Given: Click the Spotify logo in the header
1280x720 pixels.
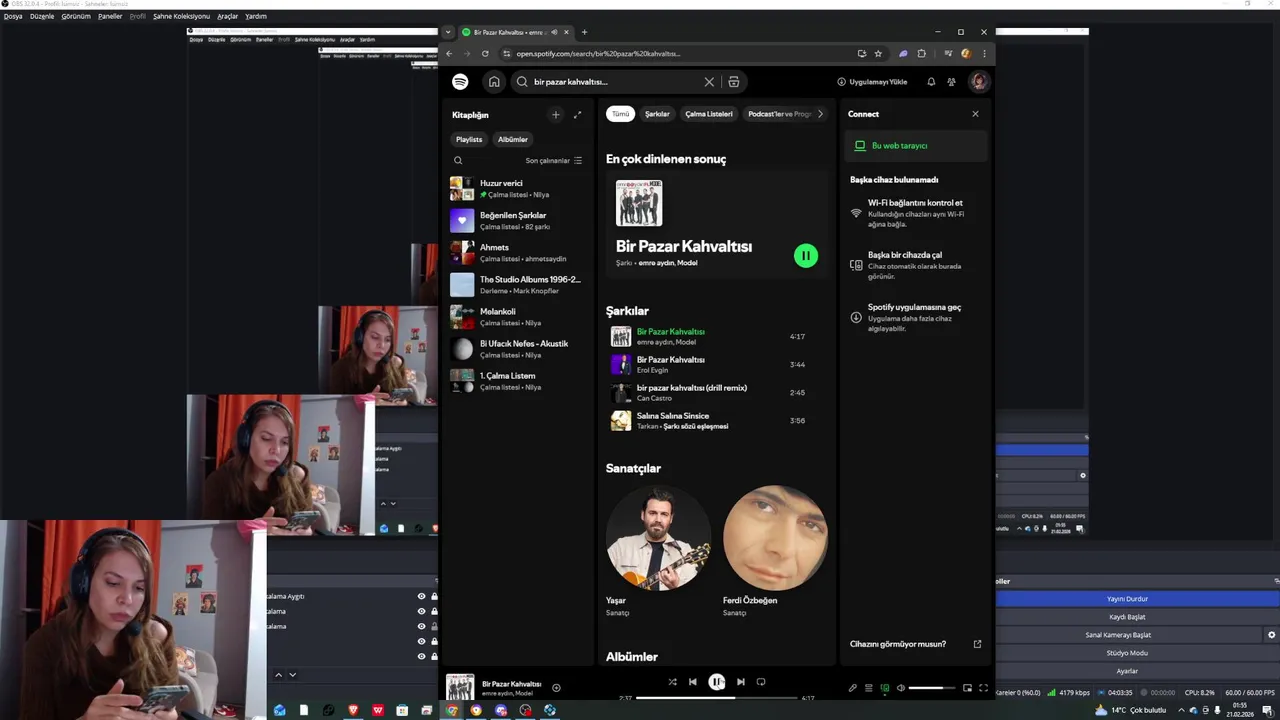Looking at the screenshot, I should coord(460,82).
